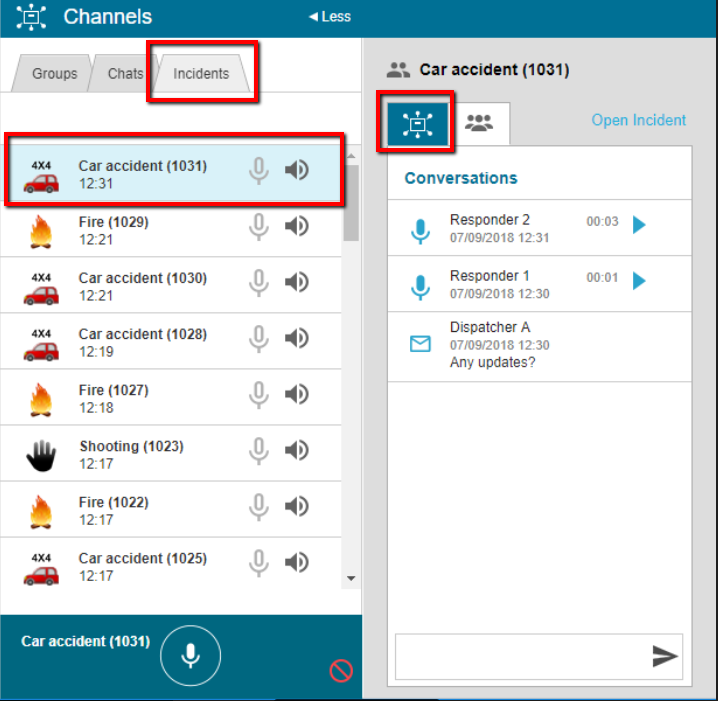Play the Responder 1 voice message
The width and height of the screenshot is (718, 701).
(640, 281)
